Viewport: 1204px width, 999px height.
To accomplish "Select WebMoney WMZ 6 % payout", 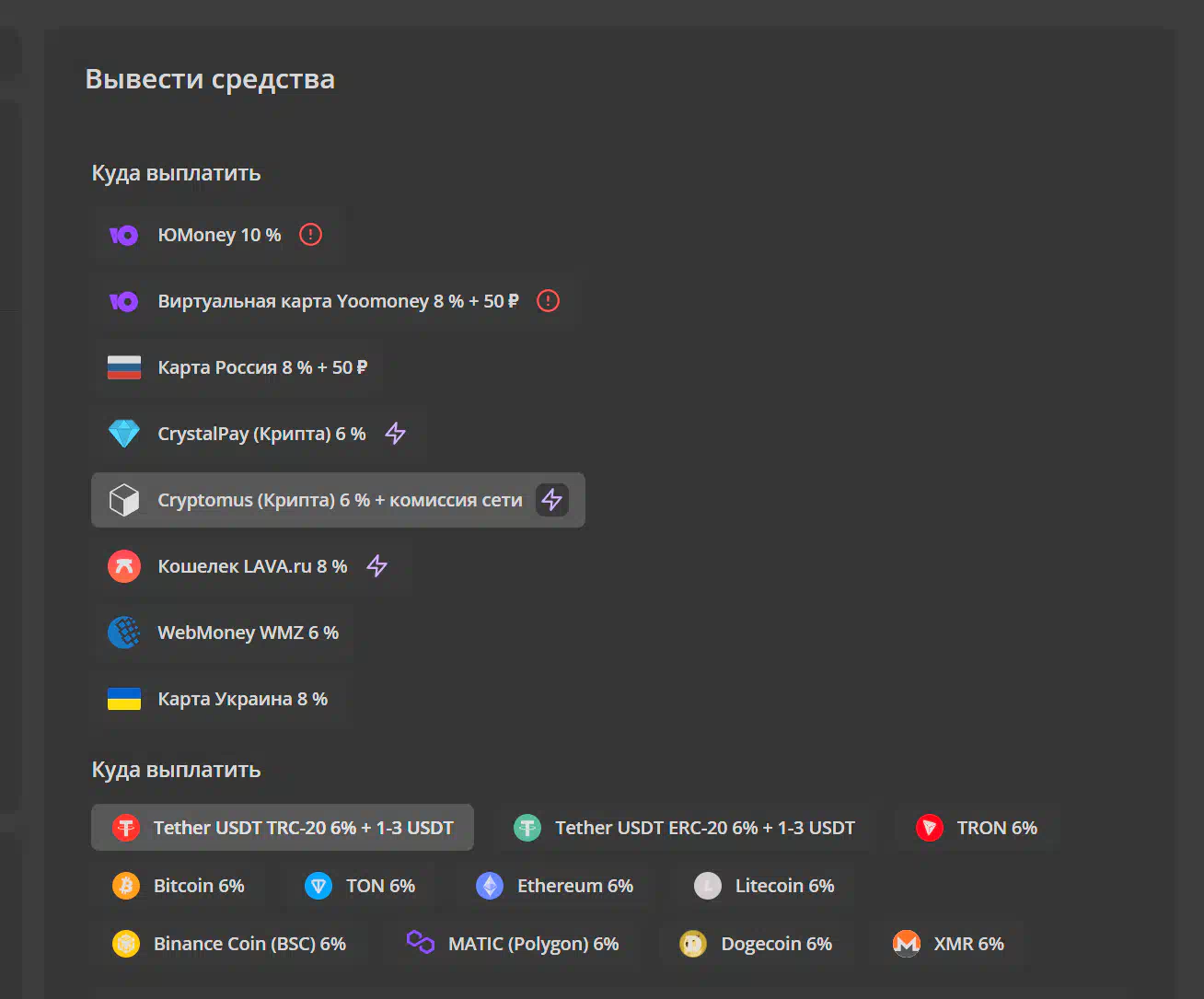I will click(224, 633).
